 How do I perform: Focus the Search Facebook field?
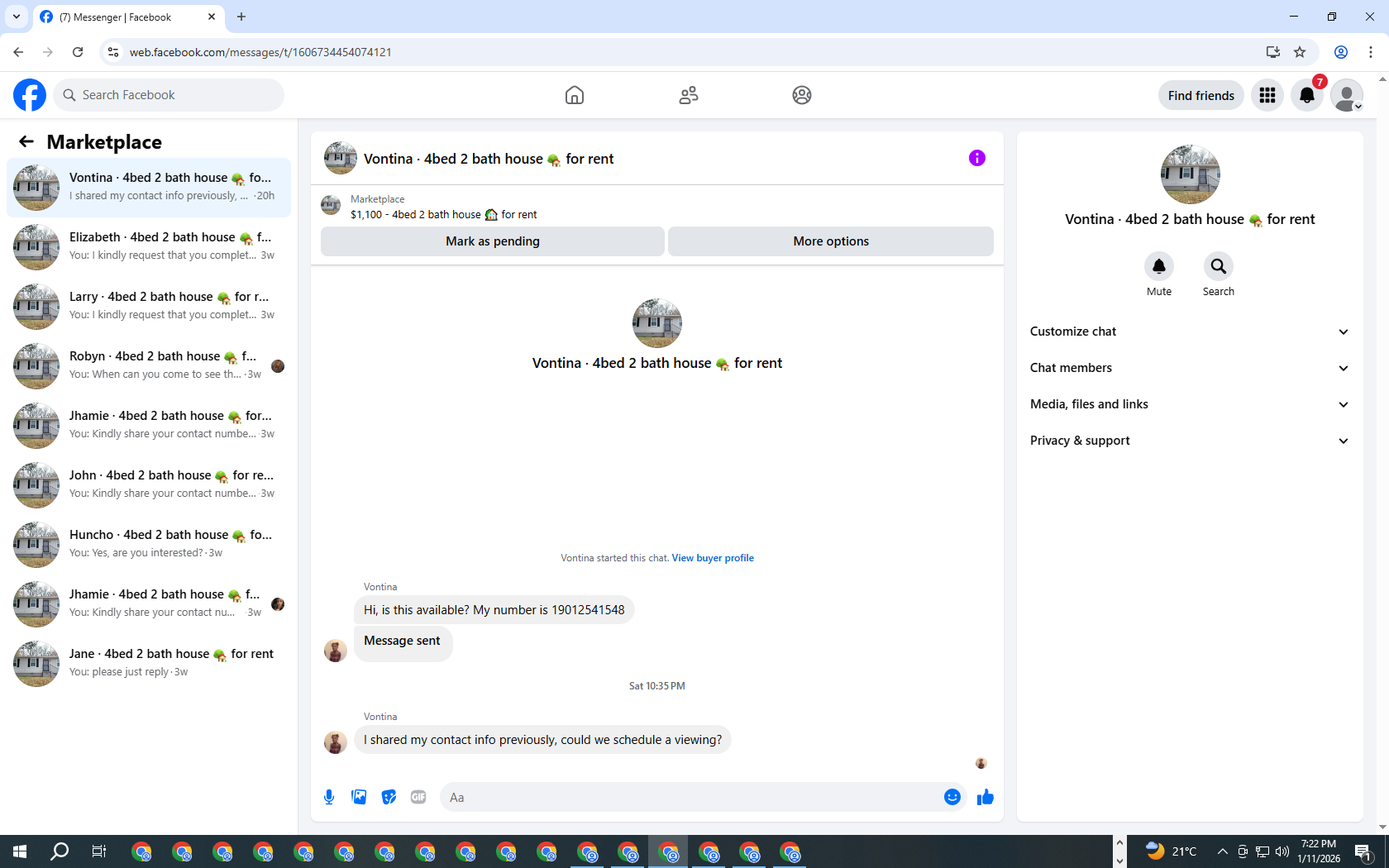pyautogui.click(x=169, y=95)
